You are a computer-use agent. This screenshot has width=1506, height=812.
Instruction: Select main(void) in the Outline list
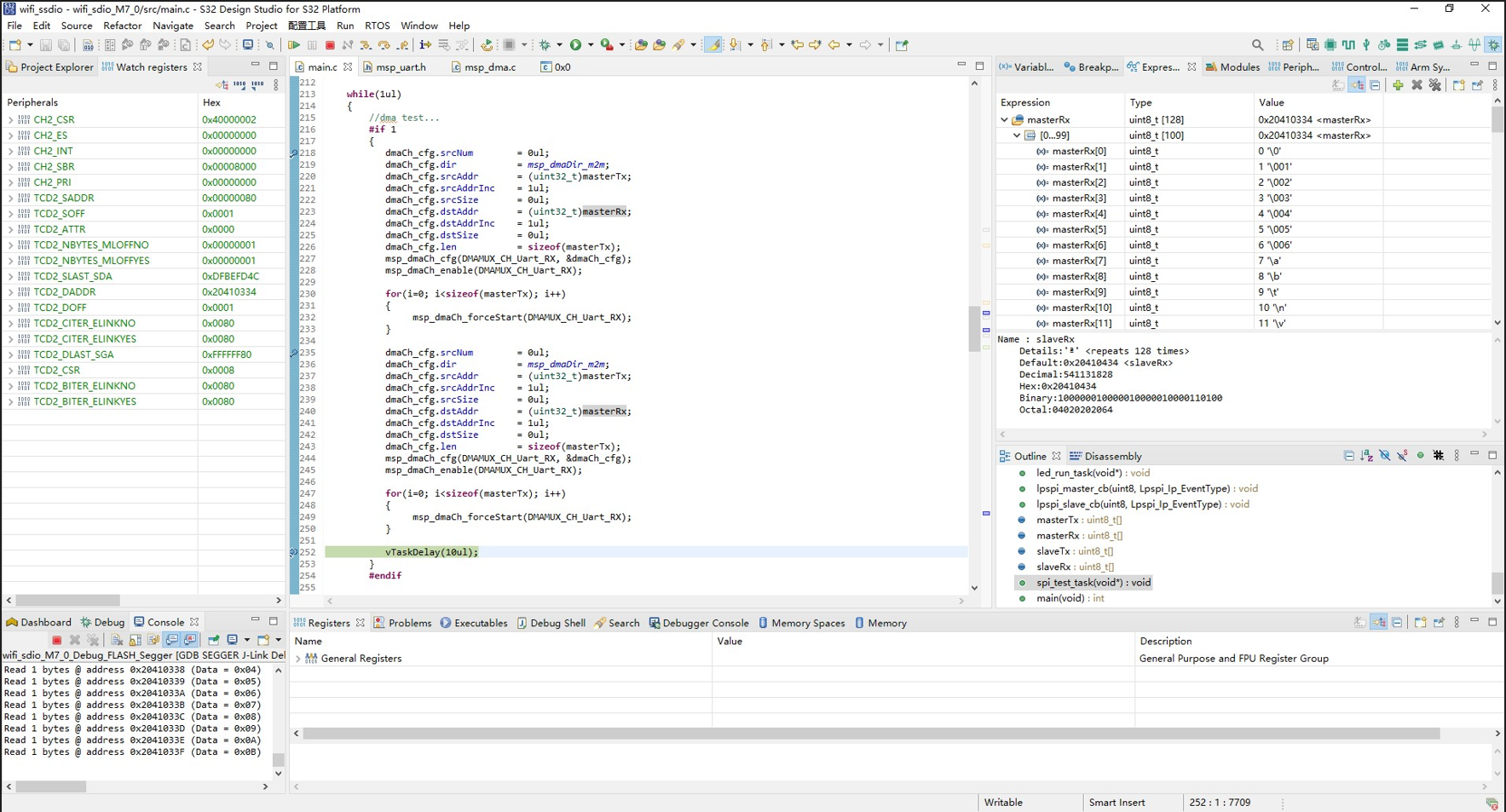tap(1059, 598)
